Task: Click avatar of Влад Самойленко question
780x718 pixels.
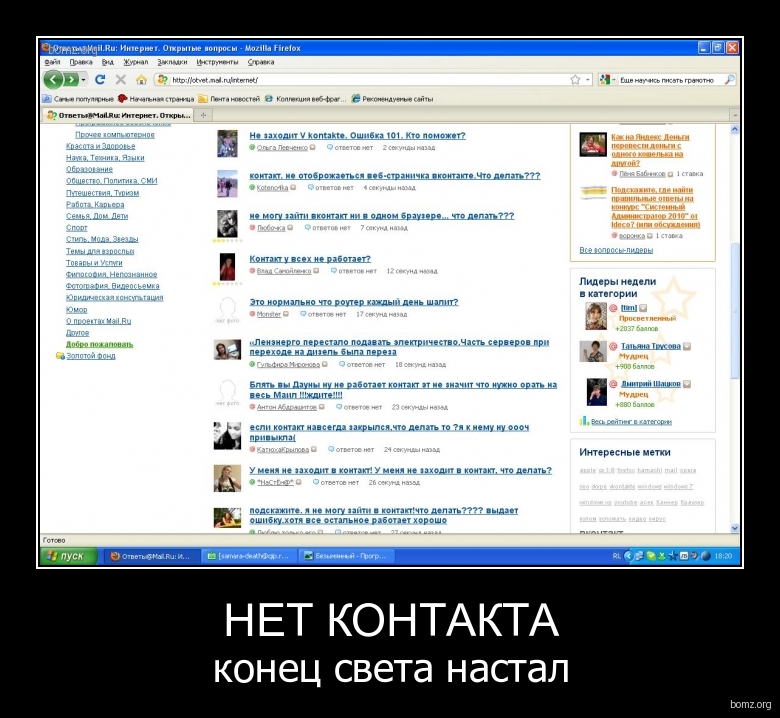Action: [x=227, y=267]
